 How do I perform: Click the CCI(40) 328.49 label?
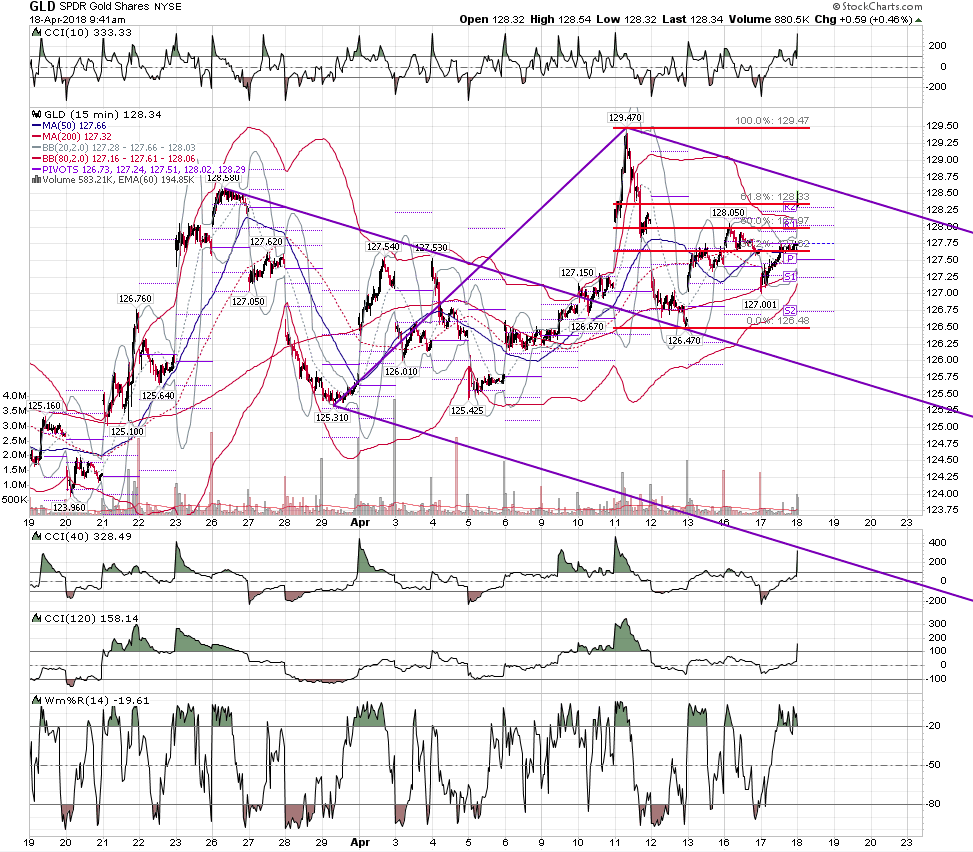pos(88,537)
